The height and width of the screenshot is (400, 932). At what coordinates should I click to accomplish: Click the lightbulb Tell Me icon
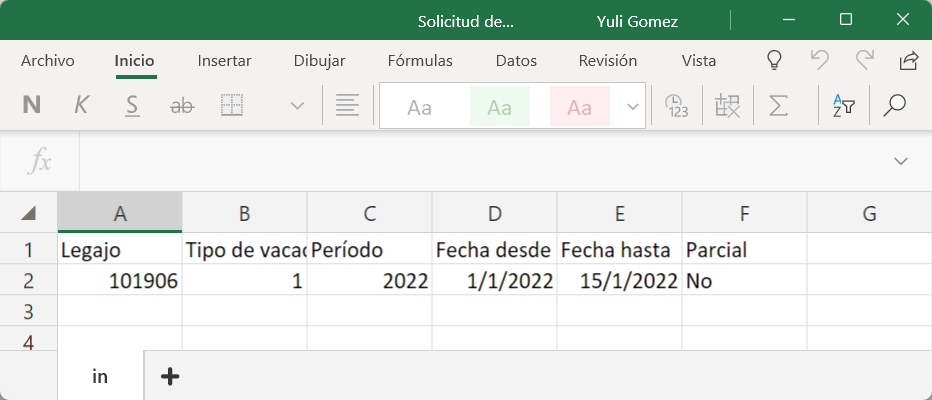[x=773, y=60]
